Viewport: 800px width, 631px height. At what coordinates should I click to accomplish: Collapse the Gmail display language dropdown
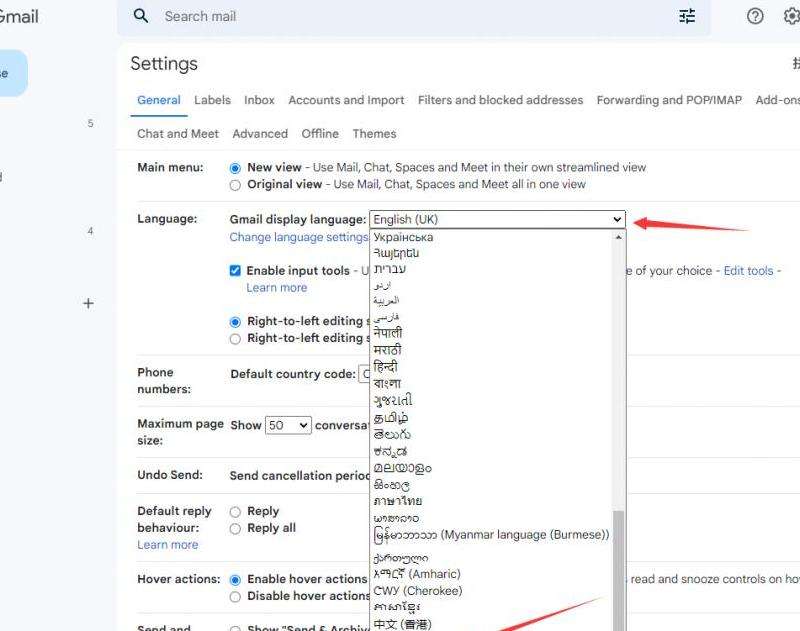pos(497,219)
